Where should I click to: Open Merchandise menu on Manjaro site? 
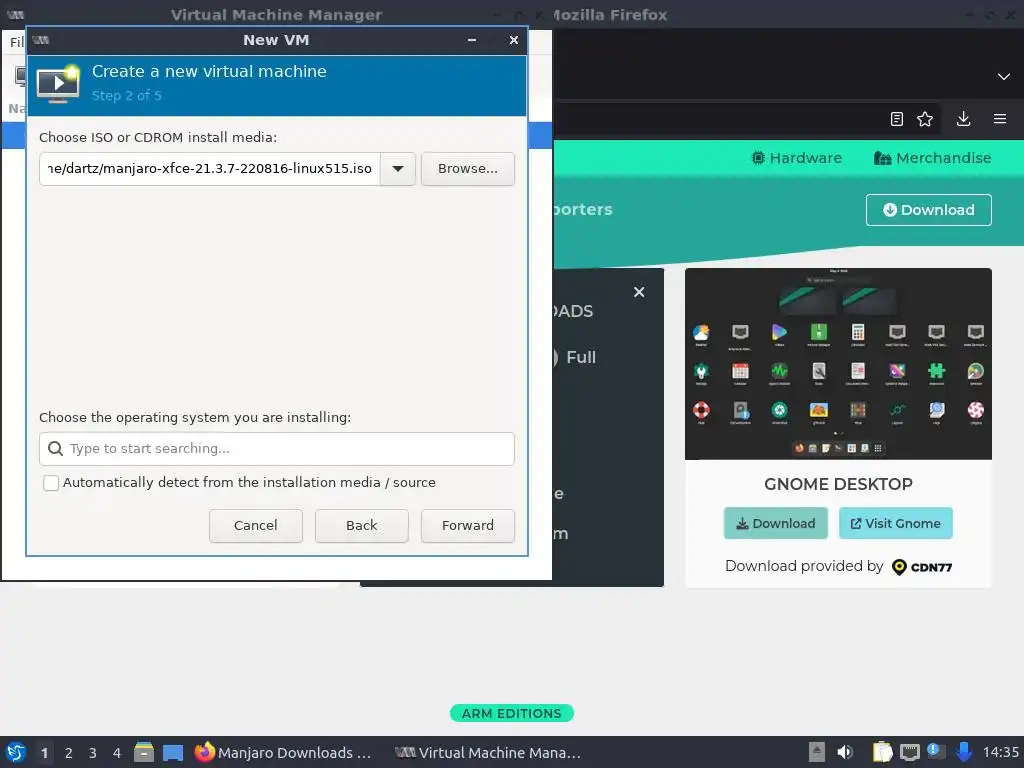pos(933,158)
